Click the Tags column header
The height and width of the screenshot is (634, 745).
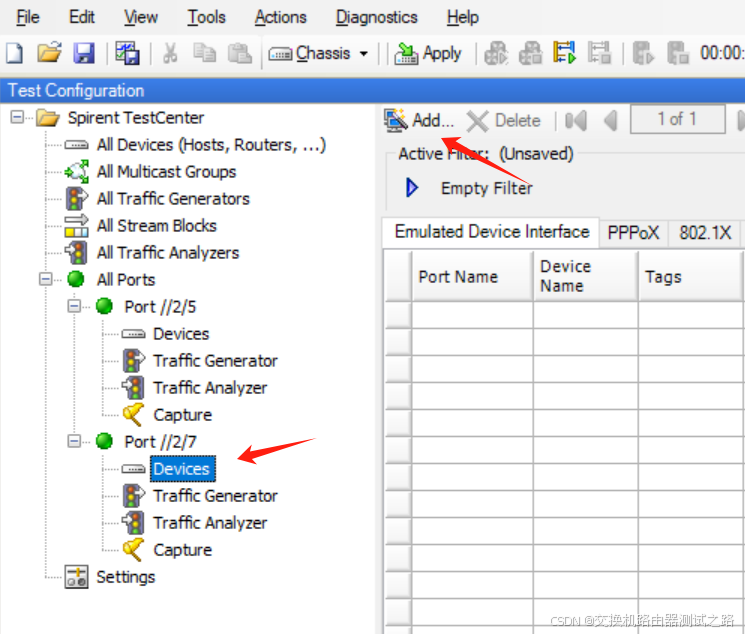[x=690, y=276]
